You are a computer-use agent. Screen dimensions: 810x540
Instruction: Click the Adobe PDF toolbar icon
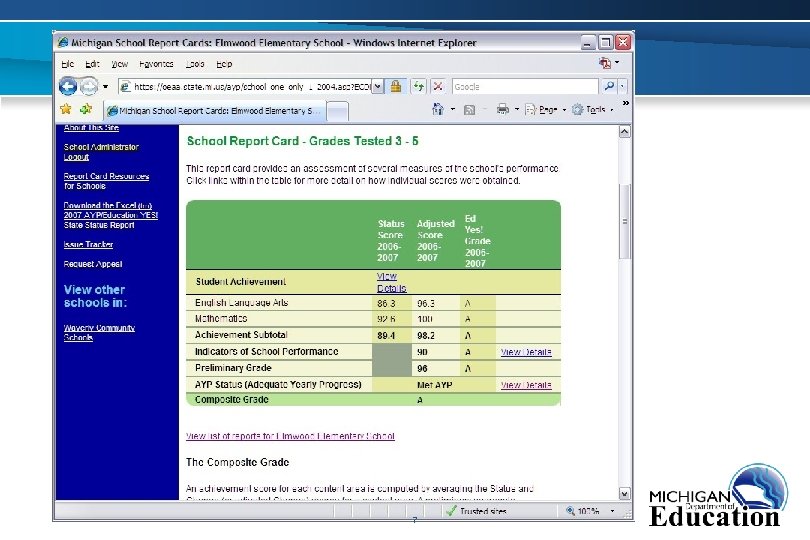(605, 63)
